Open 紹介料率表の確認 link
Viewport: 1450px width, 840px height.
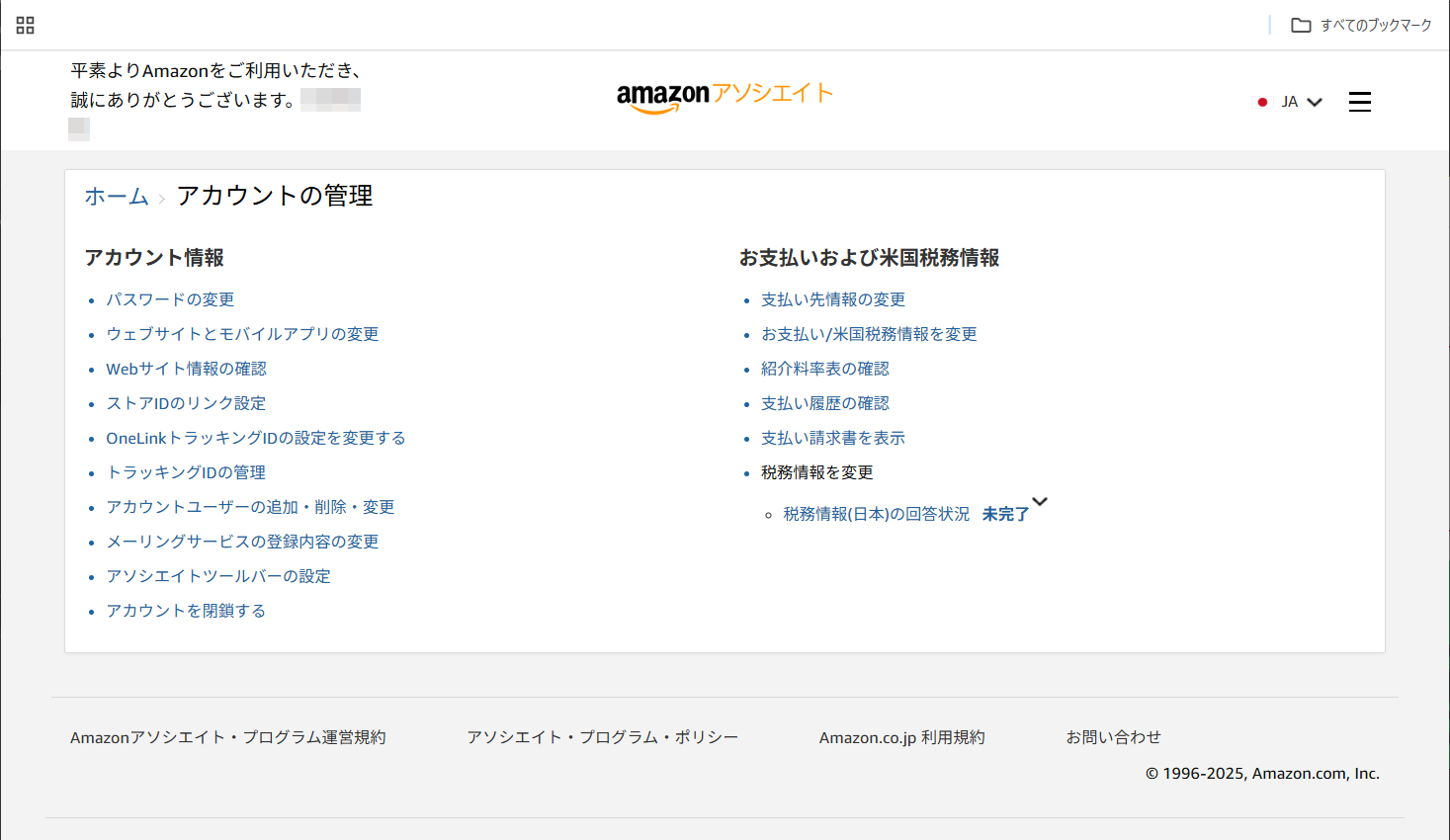pos(824,369)
